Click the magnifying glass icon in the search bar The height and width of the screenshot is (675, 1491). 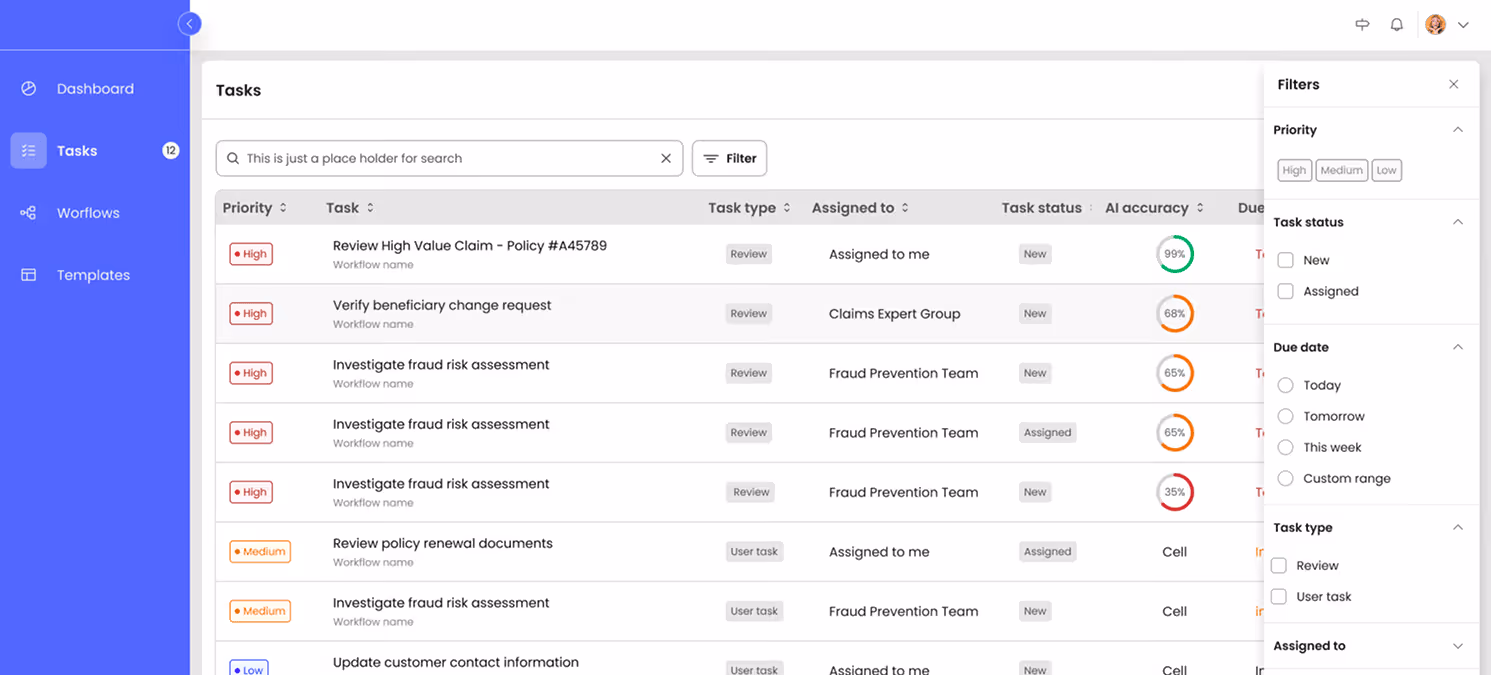(x=233, y=158)
